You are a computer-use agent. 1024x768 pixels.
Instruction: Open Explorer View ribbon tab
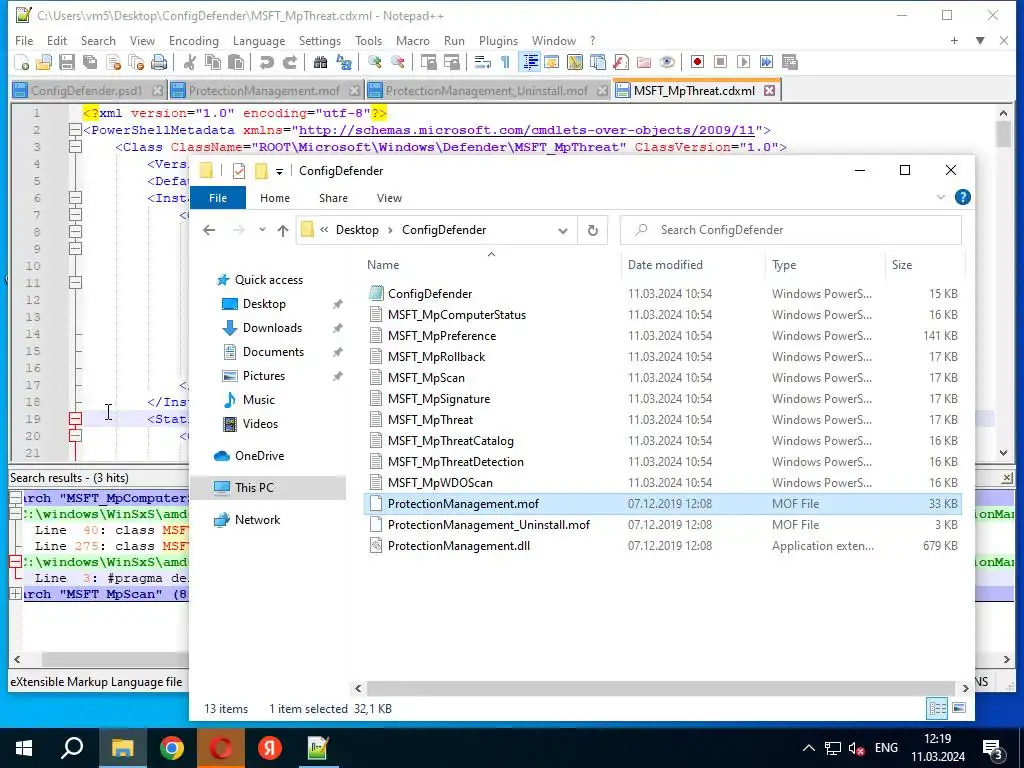point(389,198)
